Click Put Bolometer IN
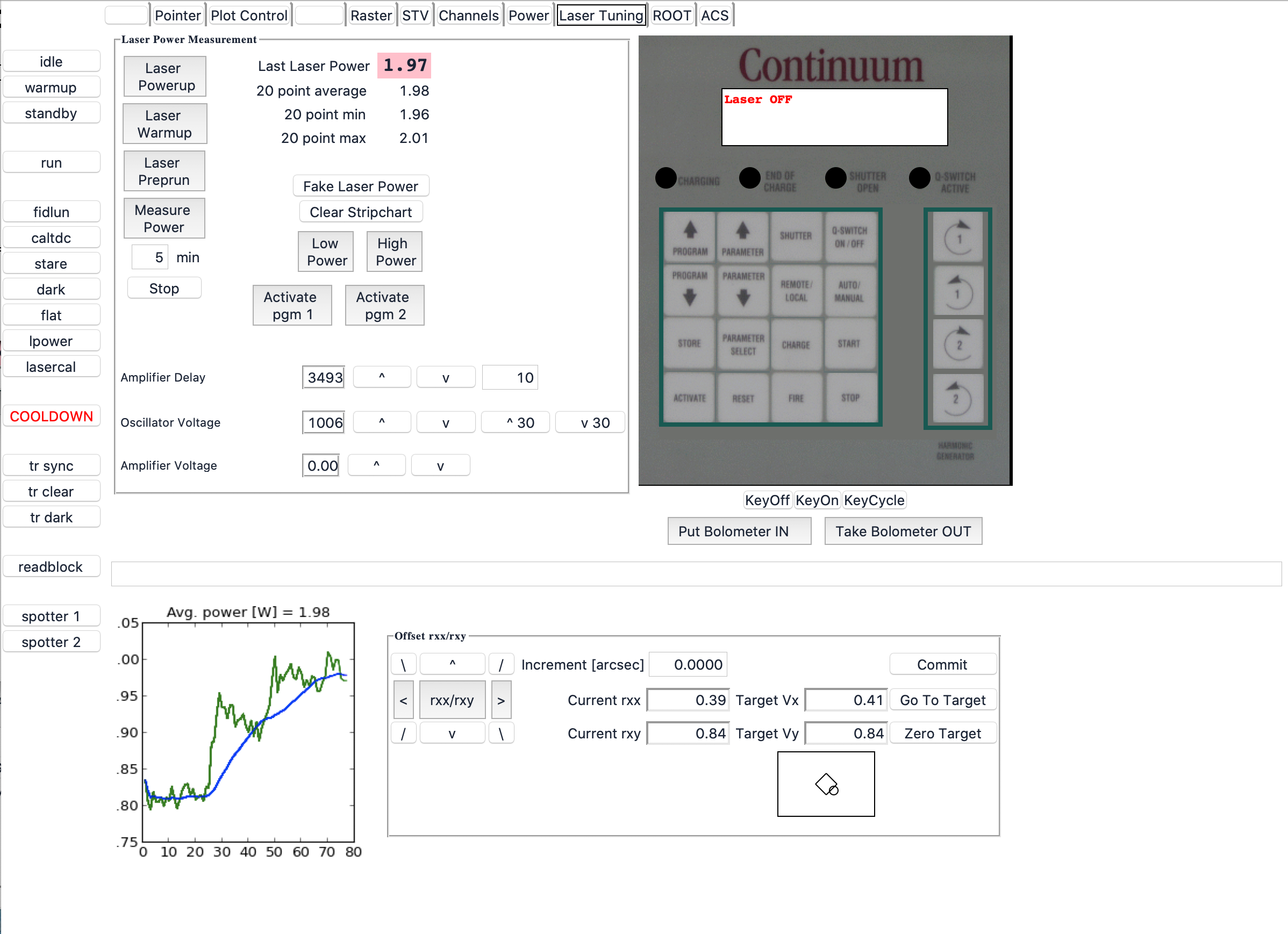The width and height of the screenshot is (1288, 934). (x=739, y=531)
